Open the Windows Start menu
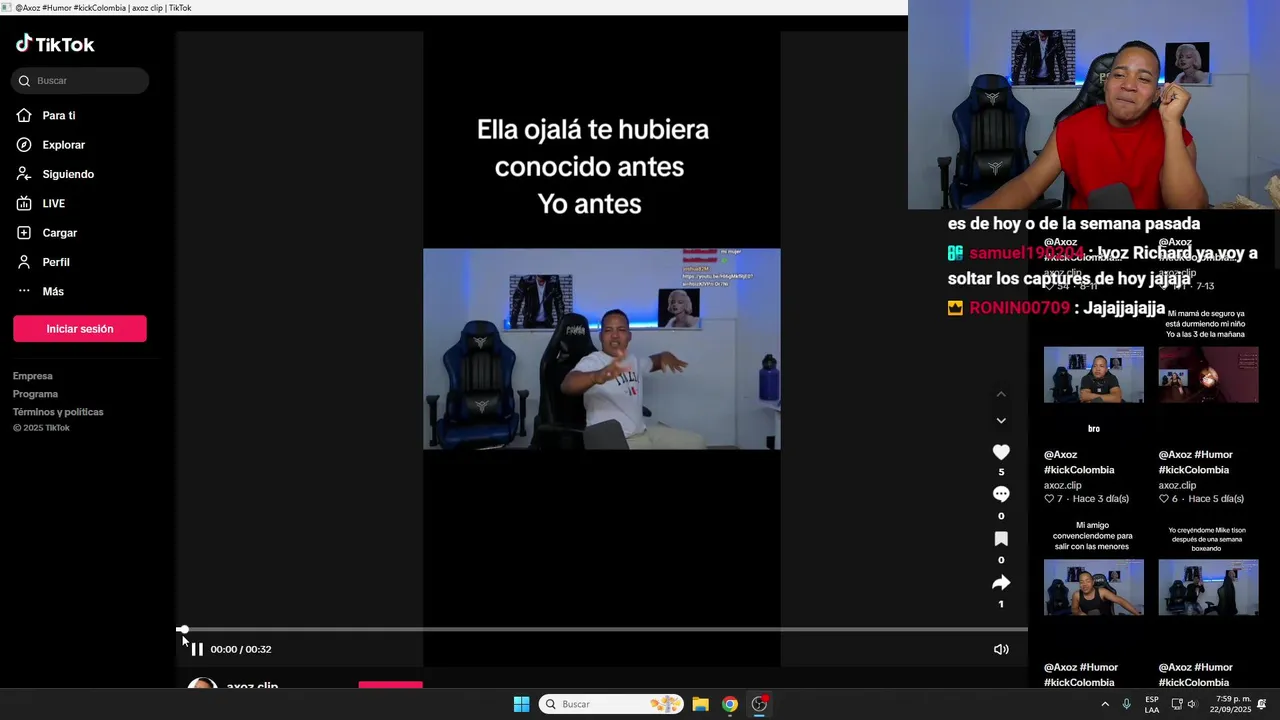 521,704
